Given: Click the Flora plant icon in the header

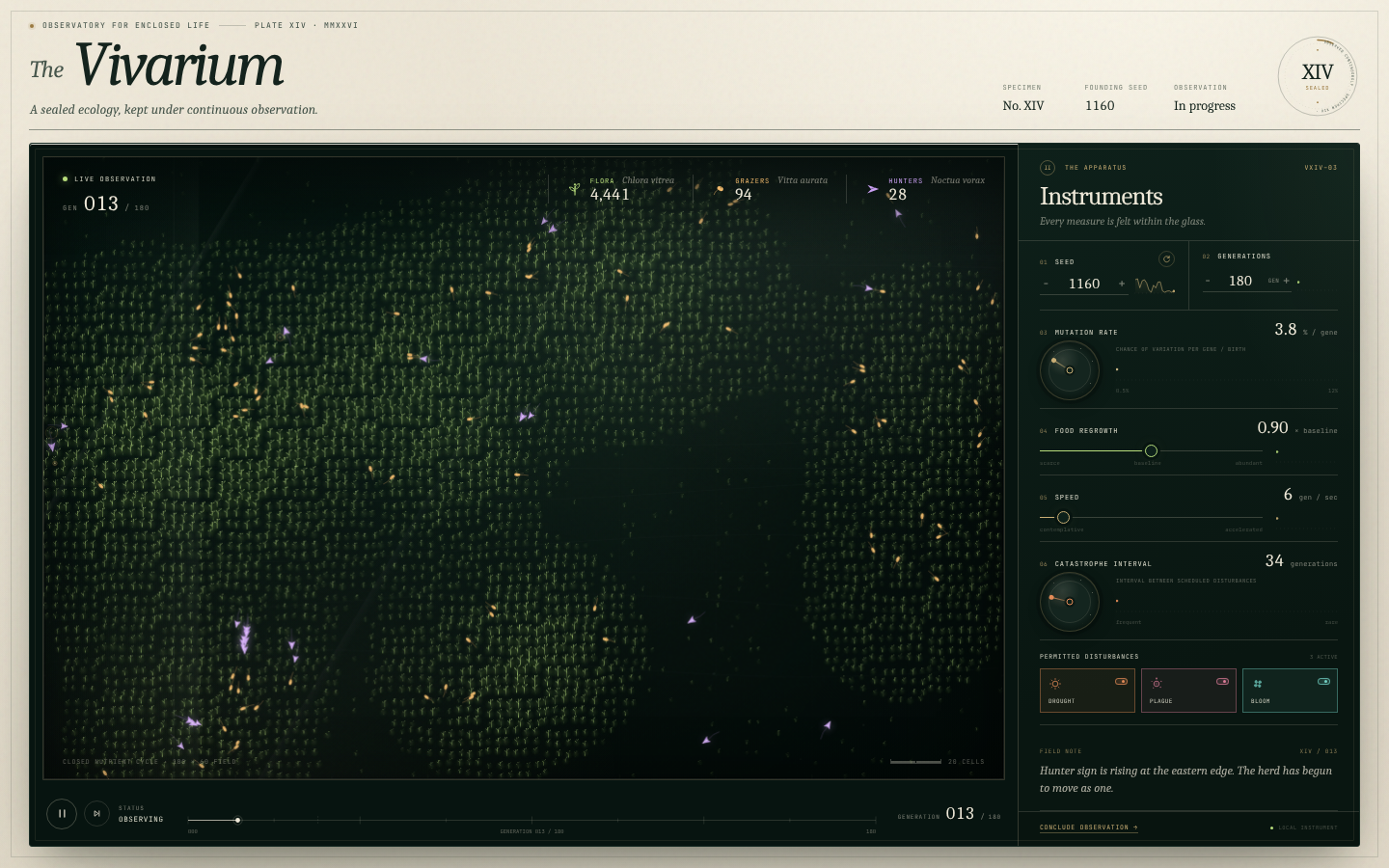Looking at the screenshot, I should [575, 188].
